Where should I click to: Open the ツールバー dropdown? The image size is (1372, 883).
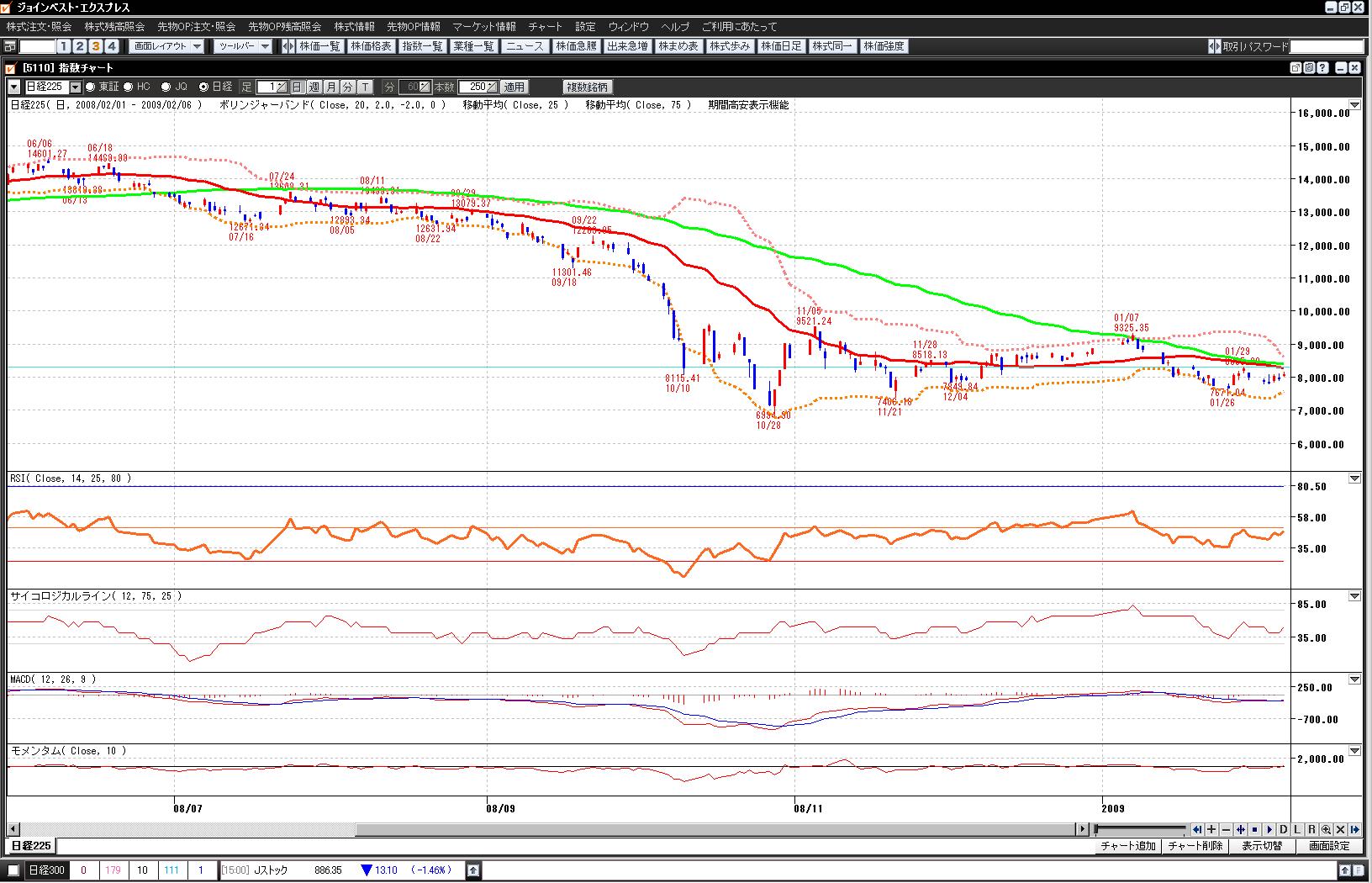click(242, 46)
